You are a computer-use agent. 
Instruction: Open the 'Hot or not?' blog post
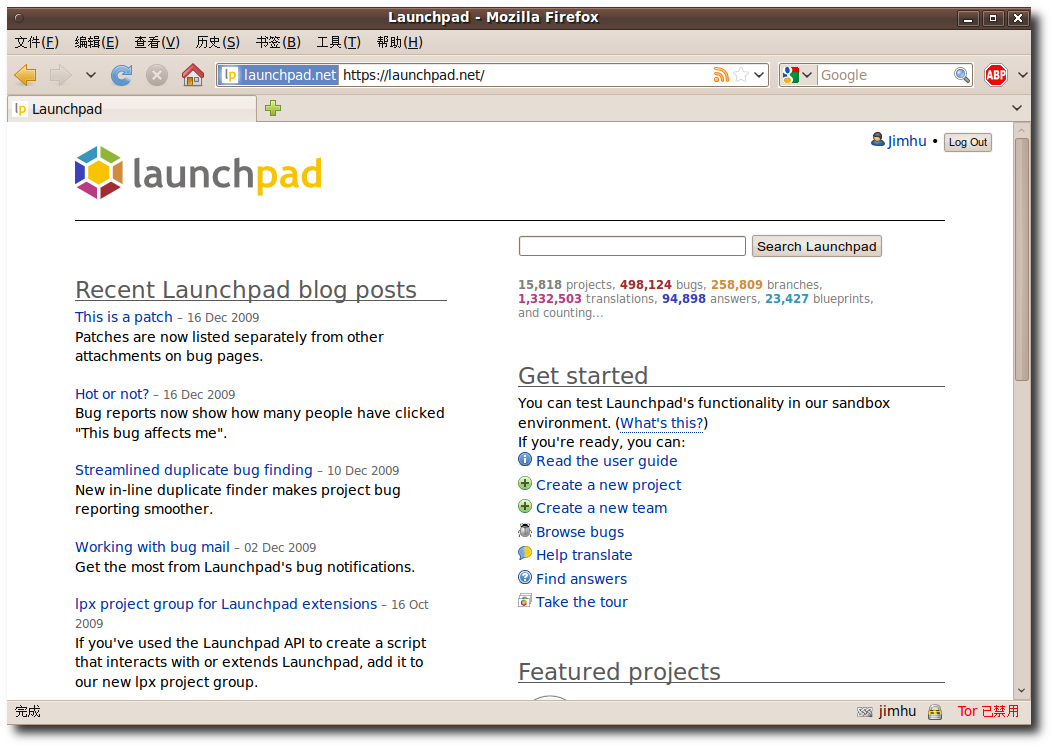pyautogui.click(x=112, y=394)
